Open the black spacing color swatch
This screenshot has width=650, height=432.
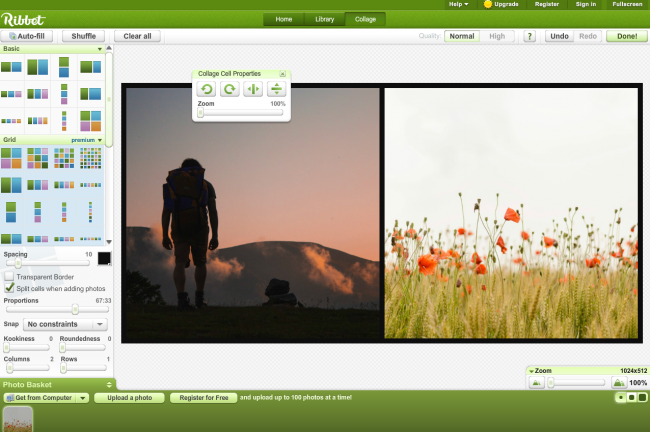tap(104, 258)
